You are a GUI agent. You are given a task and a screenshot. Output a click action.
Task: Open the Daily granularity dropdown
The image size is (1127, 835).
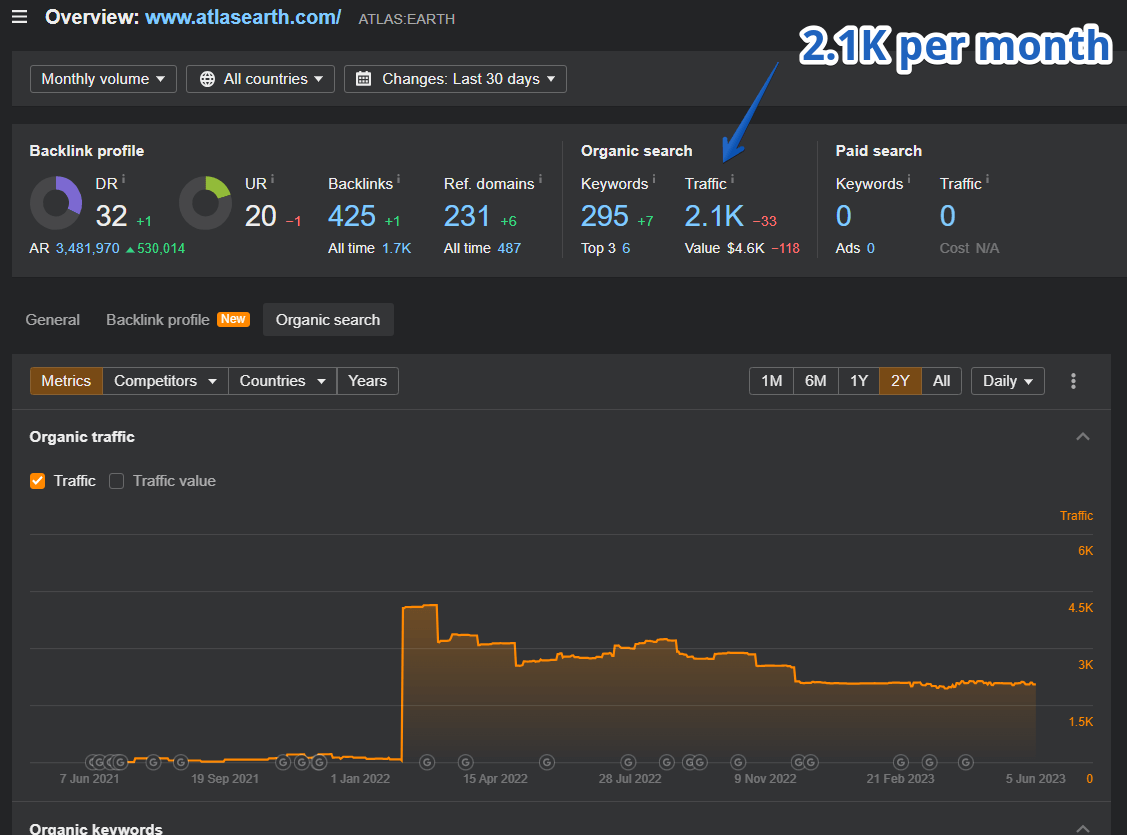tap(1008, 381)
